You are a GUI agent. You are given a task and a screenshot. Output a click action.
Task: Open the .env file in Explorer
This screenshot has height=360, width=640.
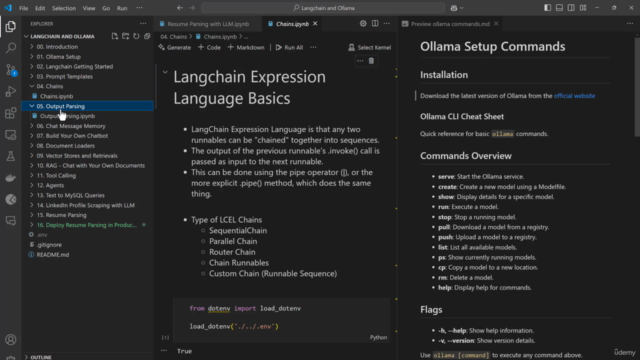click(87, 235)
